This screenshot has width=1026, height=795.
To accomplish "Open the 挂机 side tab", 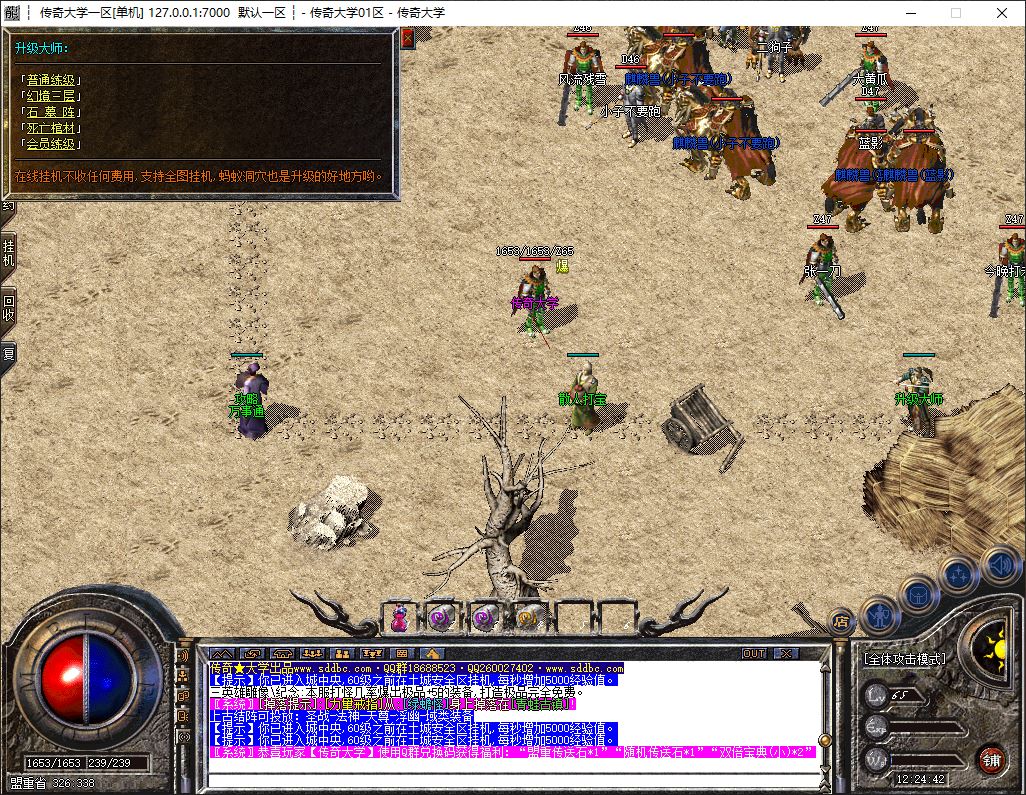I will (x=8, y=253).
